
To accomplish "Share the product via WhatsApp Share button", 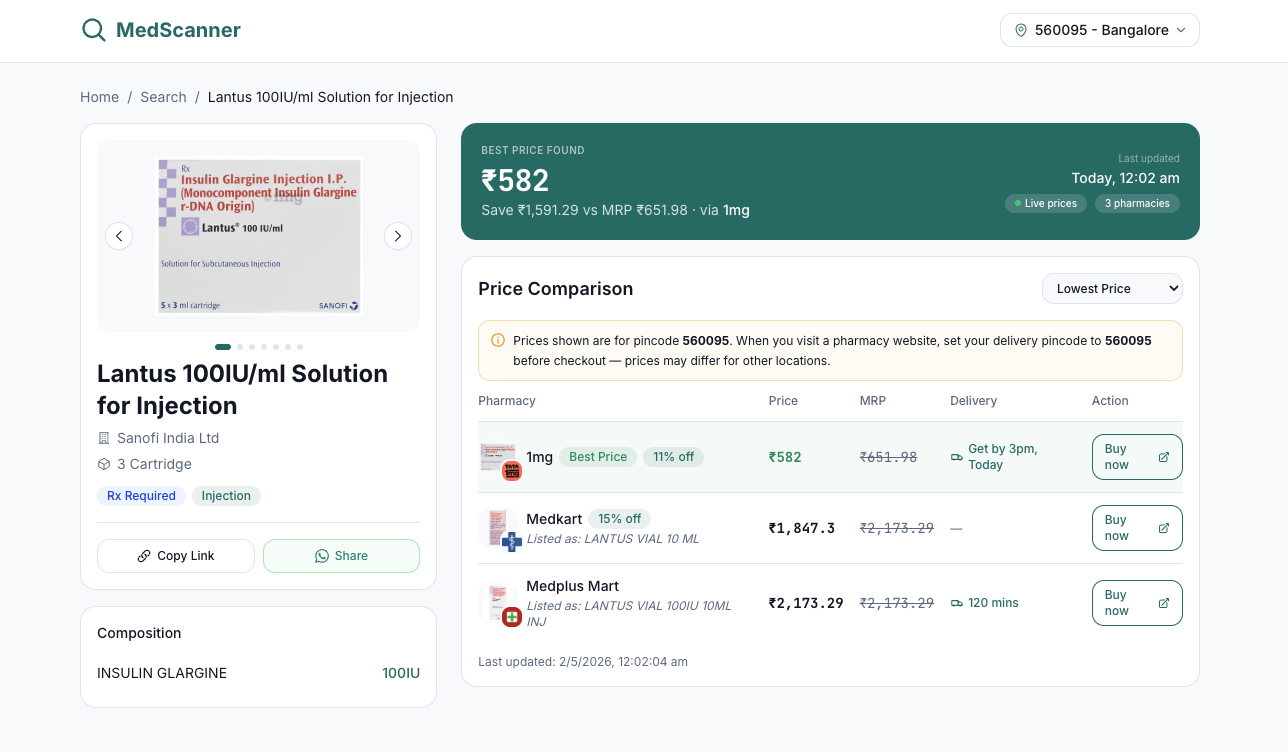I will click(341, 556).
